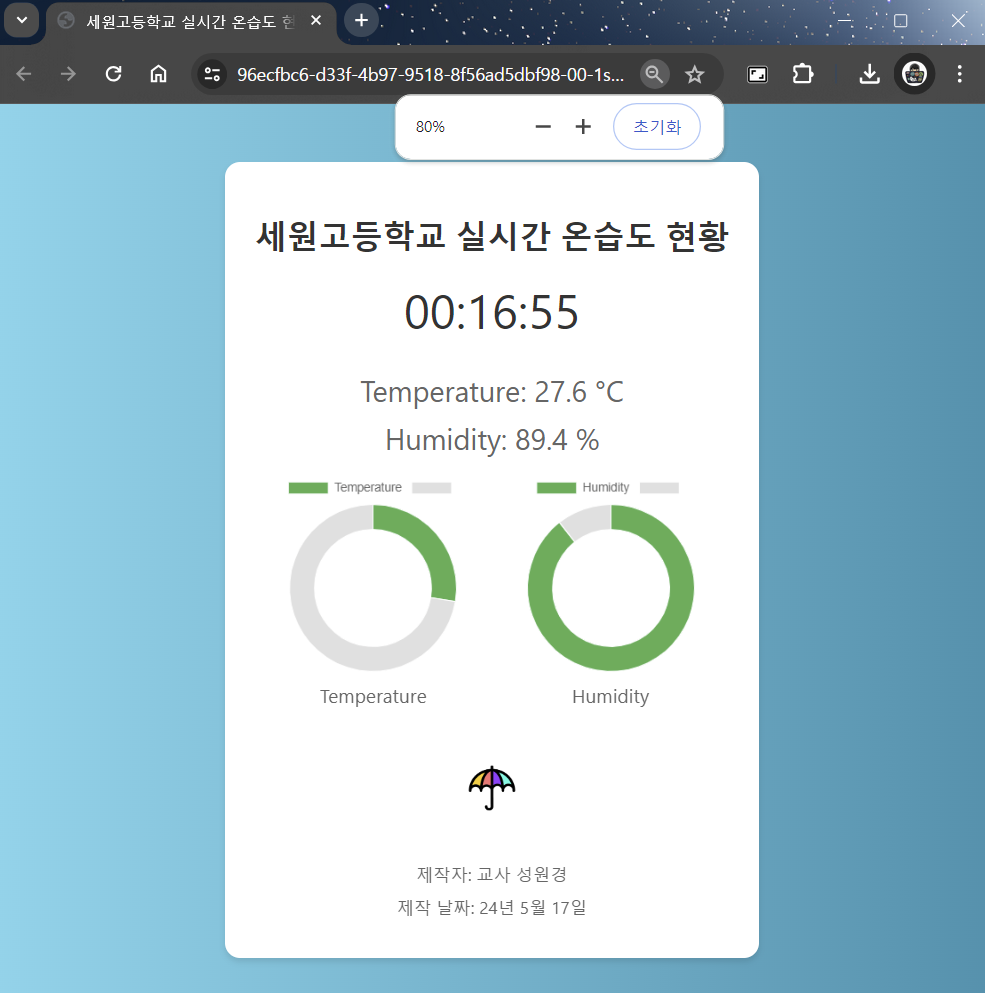Open the extensions puzzle icon
Screen dimensions: 985x993
[x=803, y=75]
